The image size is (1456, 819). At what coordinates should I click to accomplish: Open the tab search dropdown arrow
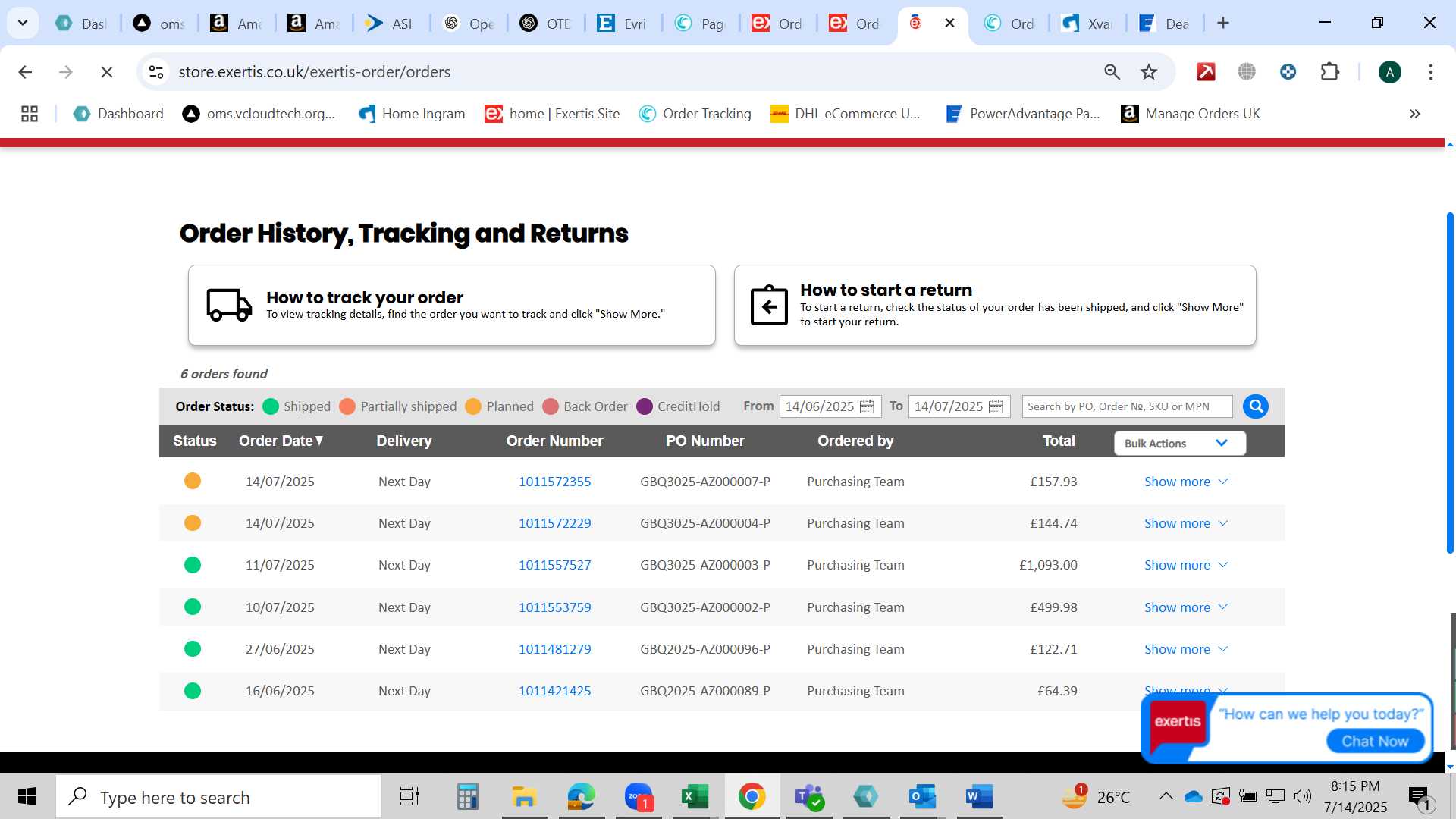pyautogui.click(x=23, y=23)
